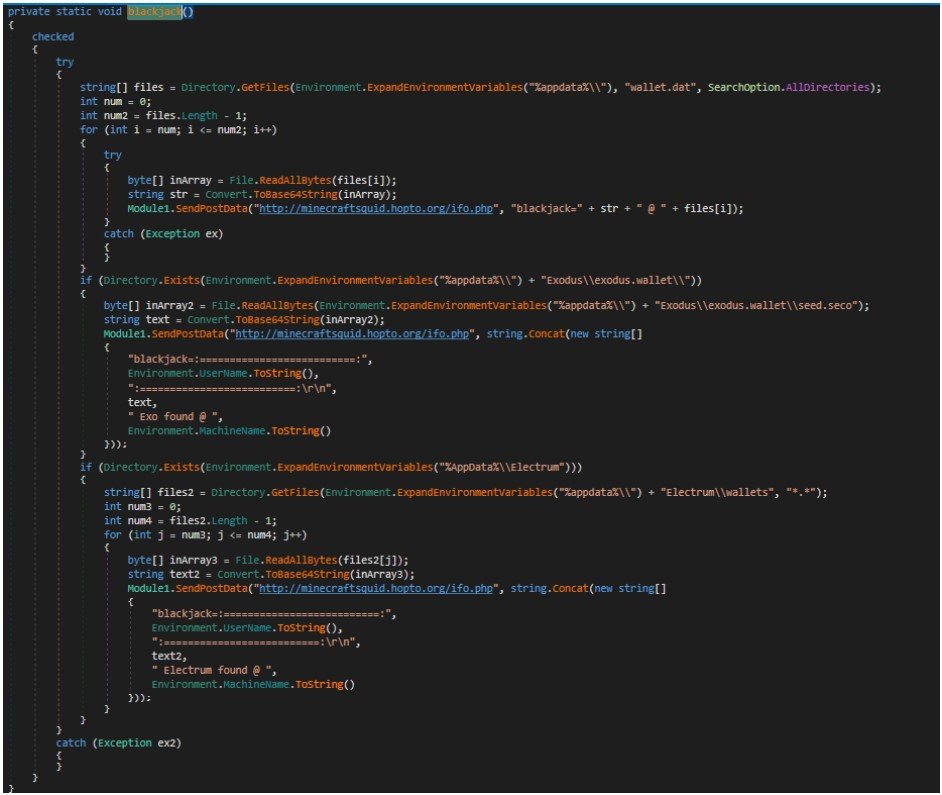Screen dimensions: 942x795
Task: Click the "%AppData%\\Electrum" string
Action: click(505, 467)
